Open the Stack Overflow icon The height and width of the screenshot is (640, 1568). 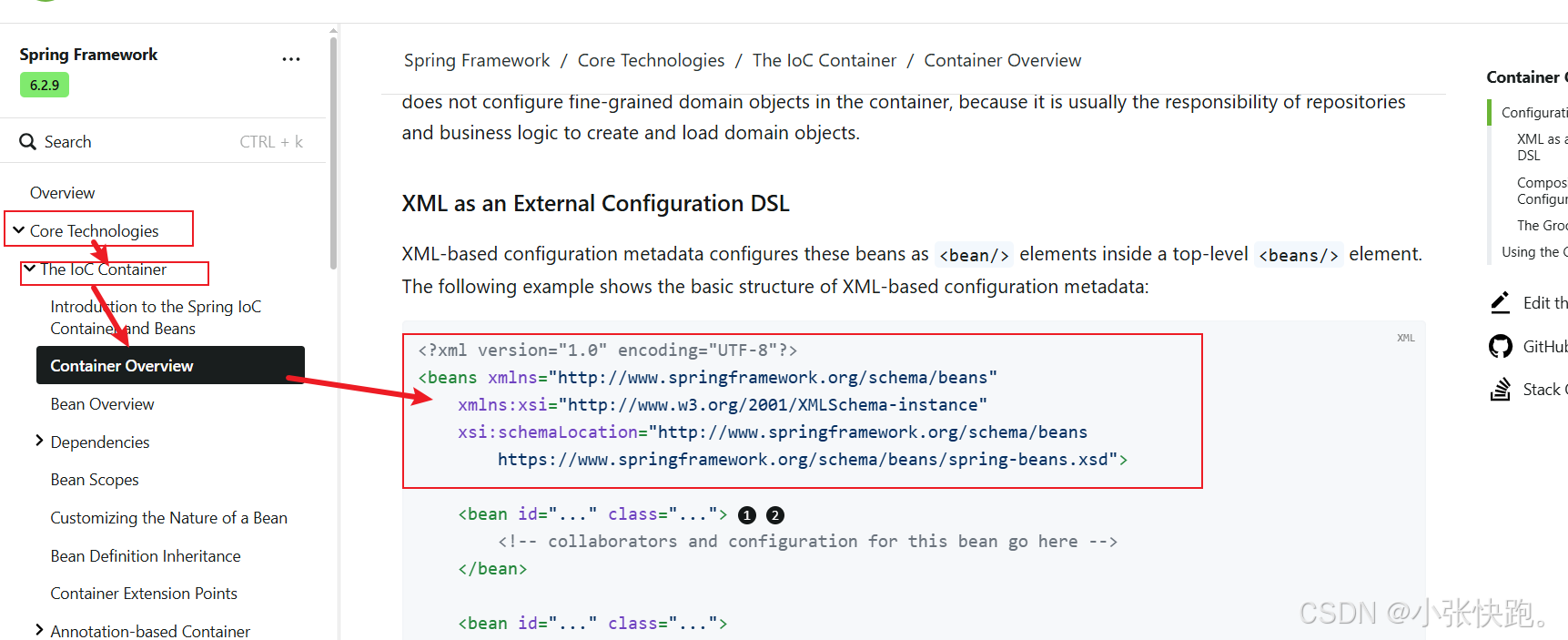coord(1500,390)
